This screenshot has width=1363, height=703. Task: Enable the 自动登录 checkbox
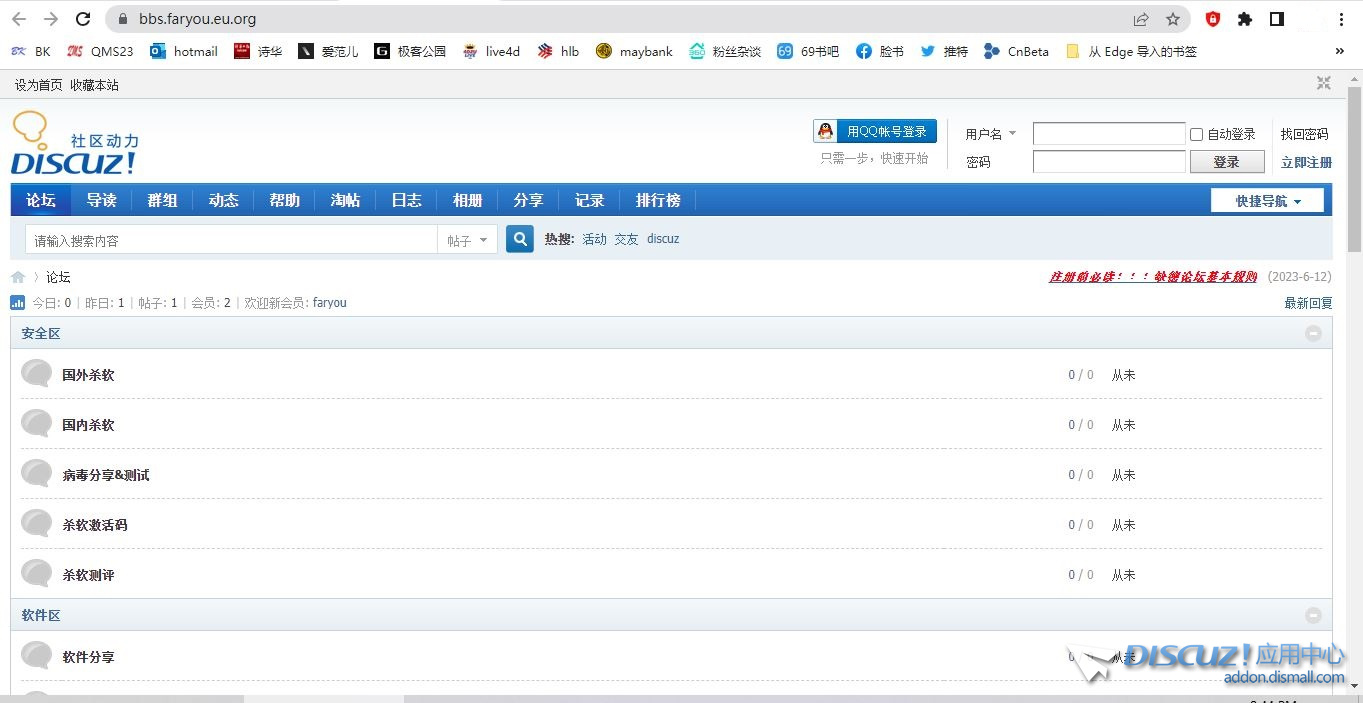(x=1196, y=134)
